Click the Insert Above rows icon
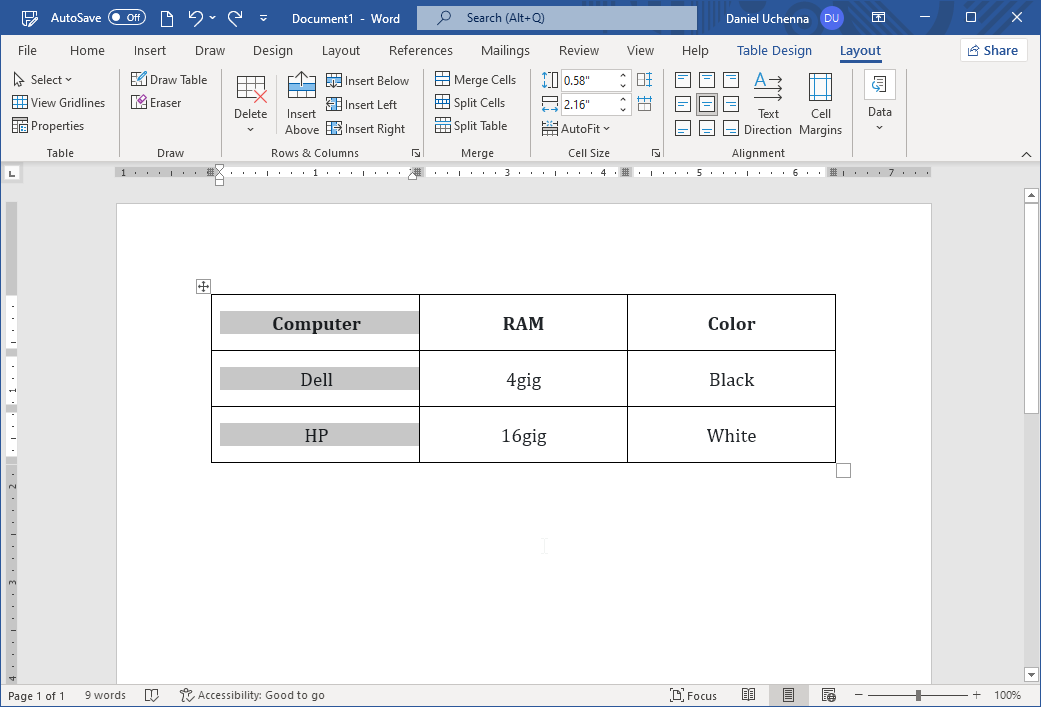 coord(302,103)
